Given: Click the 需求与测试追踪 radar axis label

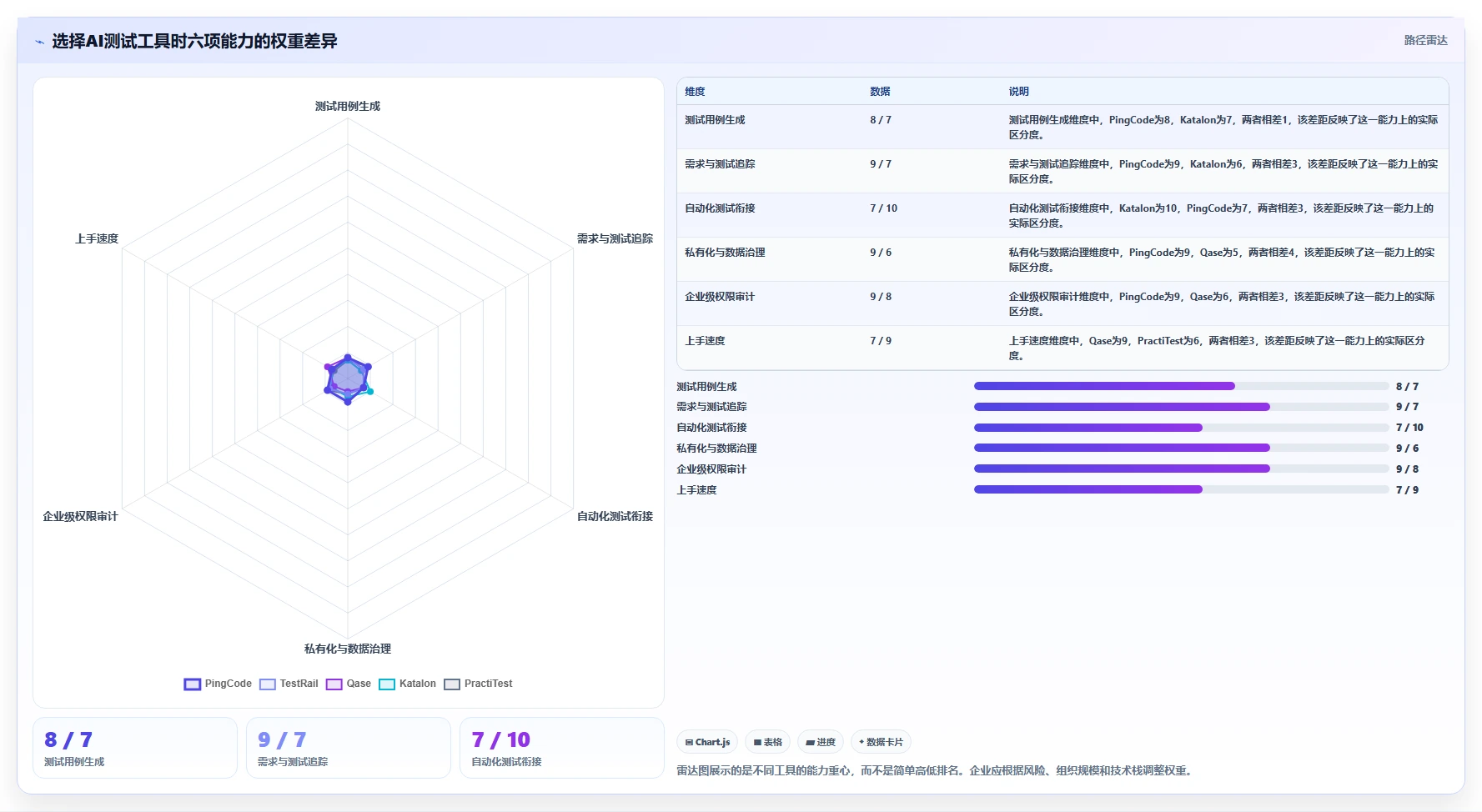Looking at the screenshot, I should pyautogui.click(x=615, y=238).
